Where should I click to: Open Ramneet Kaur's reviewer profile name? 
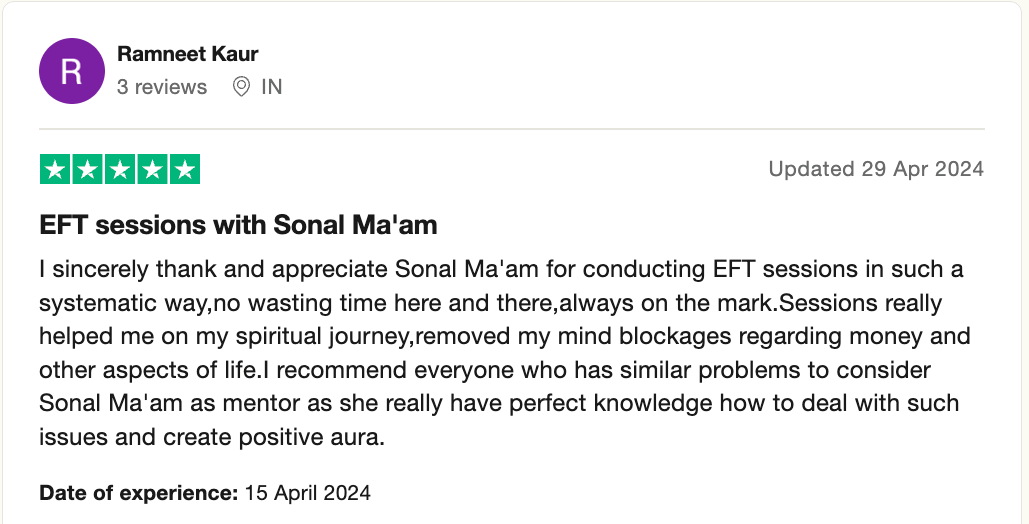pyautogui.click(x=188, y=54)
